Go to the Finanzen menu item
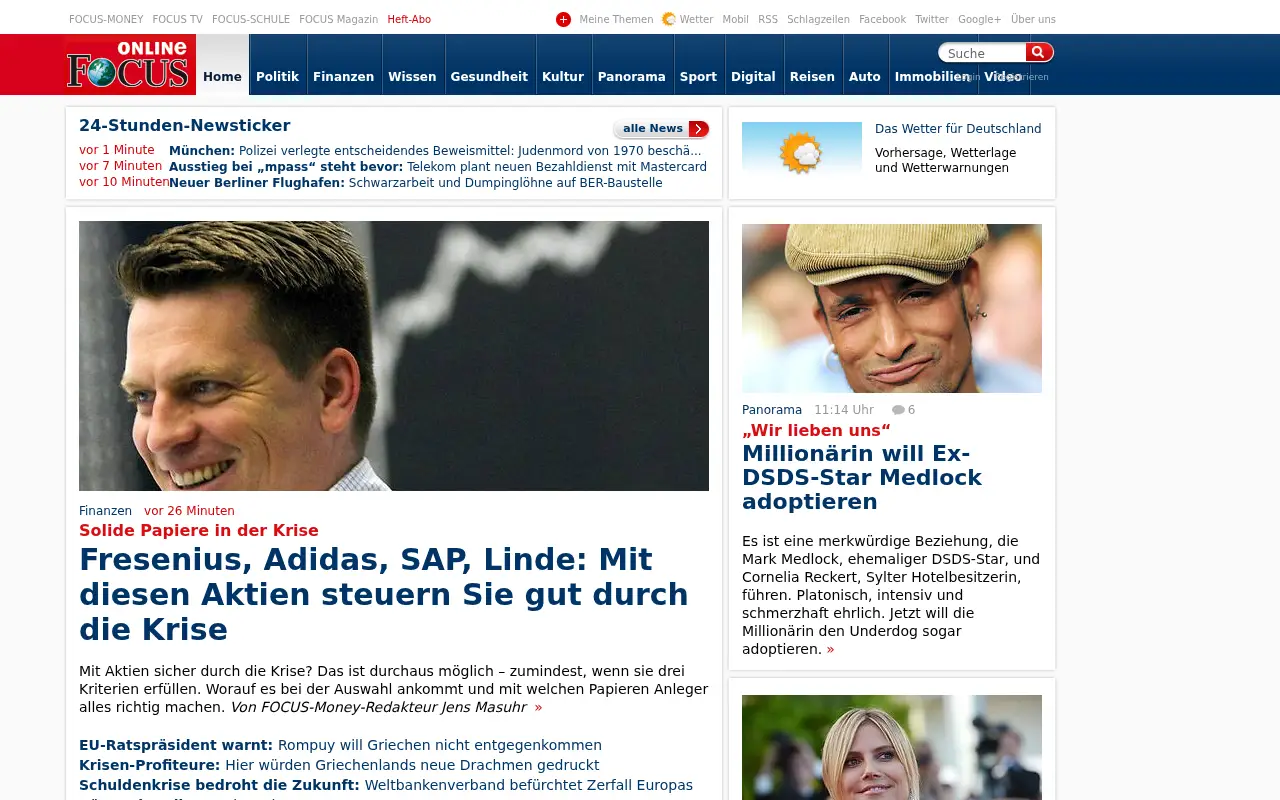Screen dimensions: 1280x800 (x=343, y=77)
